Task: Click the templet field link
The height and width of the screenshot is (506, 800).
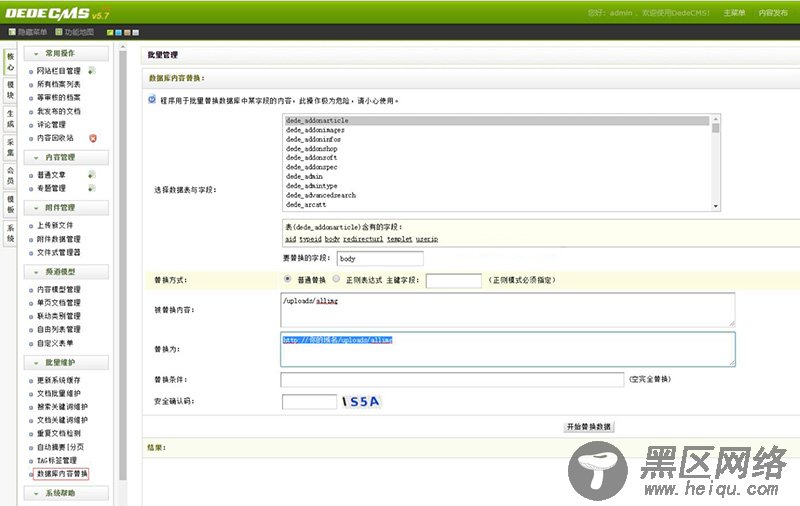Action: [x=399, y=239]
